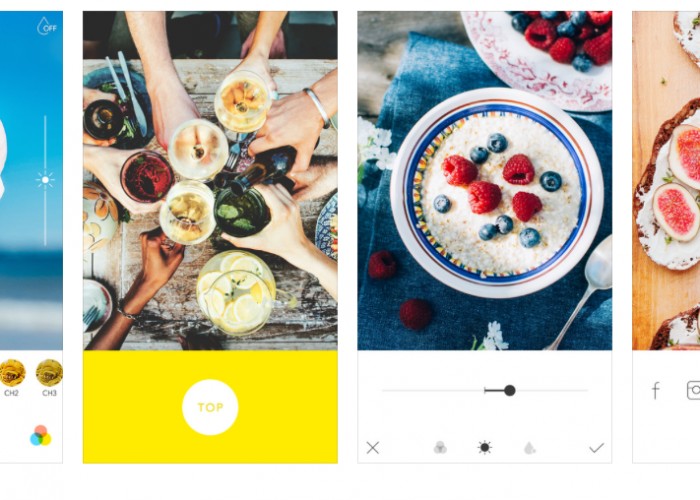Tap the white TOP shutter button
The height and width of the screenshot is (500, 700).
pos(210,407)
